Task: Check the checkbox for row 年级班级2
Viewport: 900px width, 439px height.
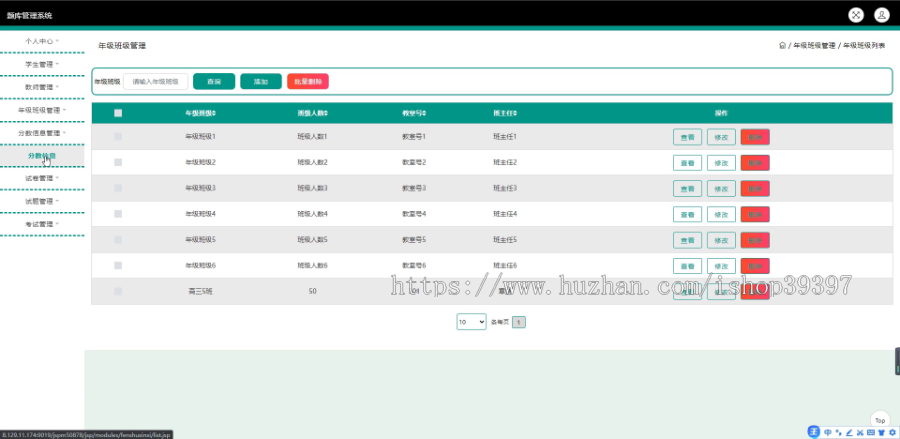Action: coord(118,162)
